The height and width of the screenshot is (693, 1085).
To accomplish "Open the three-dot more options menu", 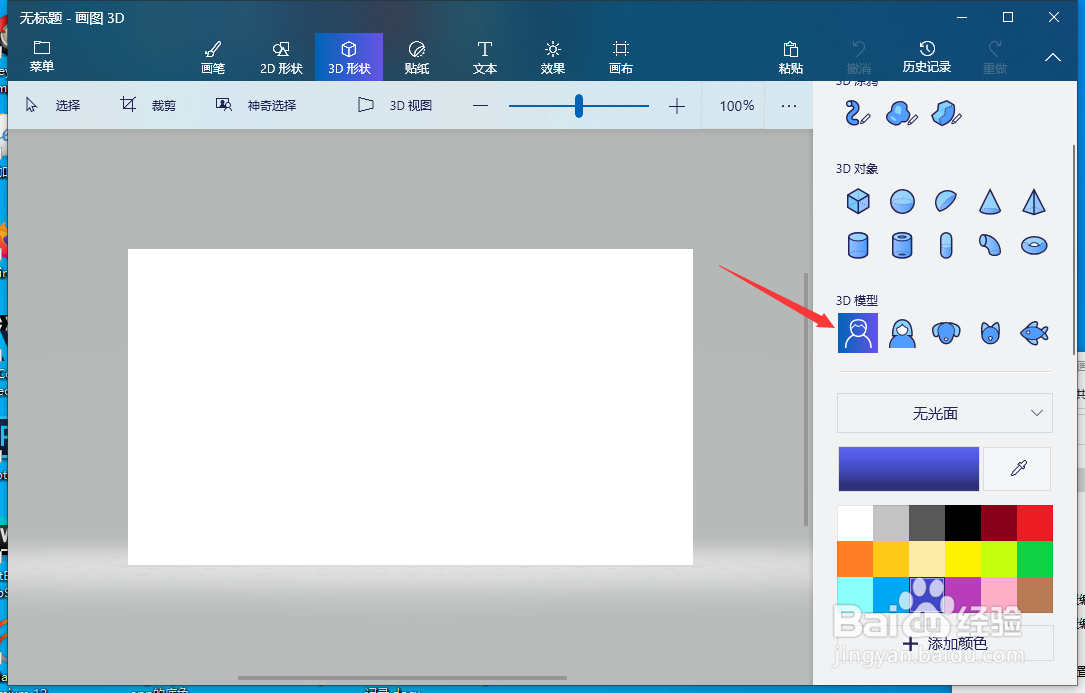I will point(789,106).
